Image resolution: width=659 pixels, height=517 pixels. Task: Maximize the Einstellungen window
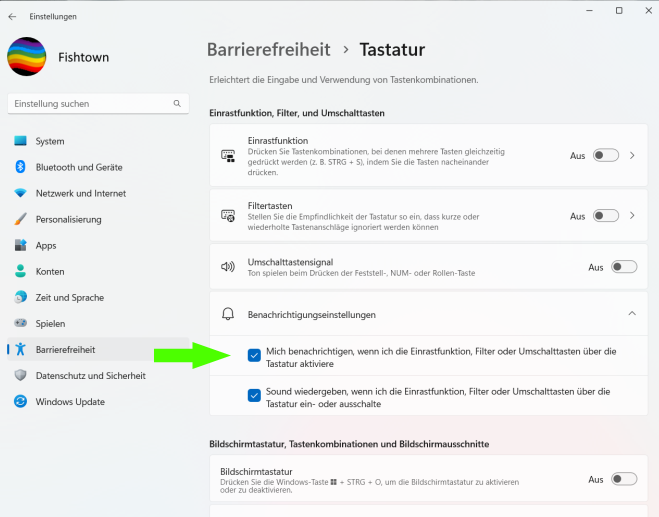[619, 11]
